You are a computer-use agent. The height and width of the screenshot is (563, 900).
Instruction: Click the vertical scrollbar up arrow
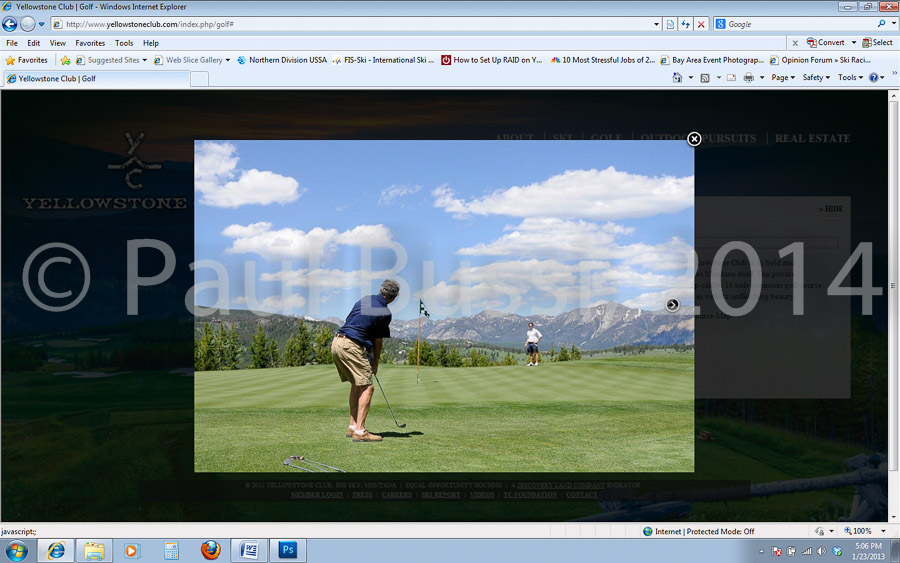click(x=894, y=96)
